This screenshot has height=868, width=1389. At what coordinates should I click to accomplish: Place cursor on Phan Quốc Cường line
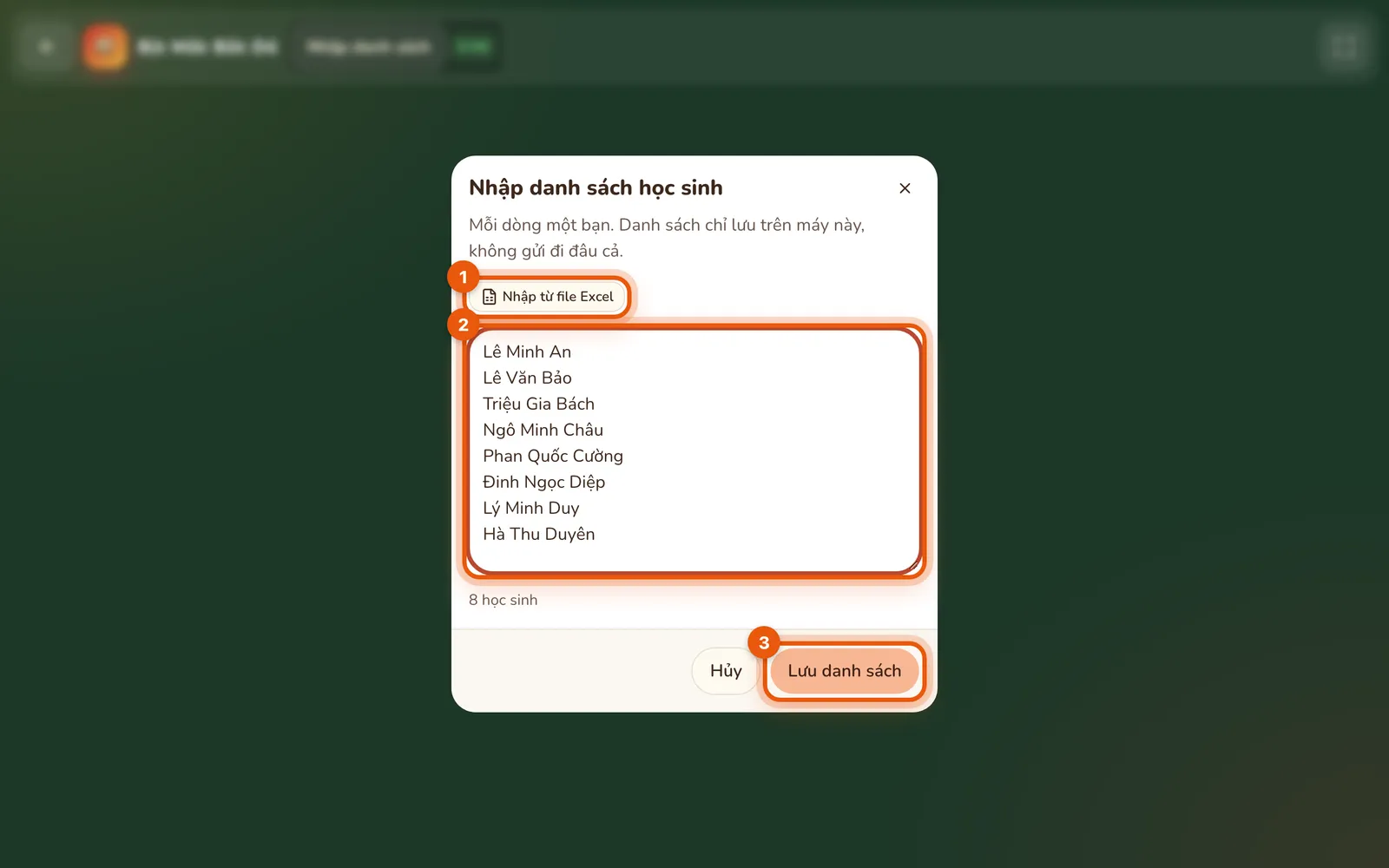pyautogui.click(x=553, y=456)
